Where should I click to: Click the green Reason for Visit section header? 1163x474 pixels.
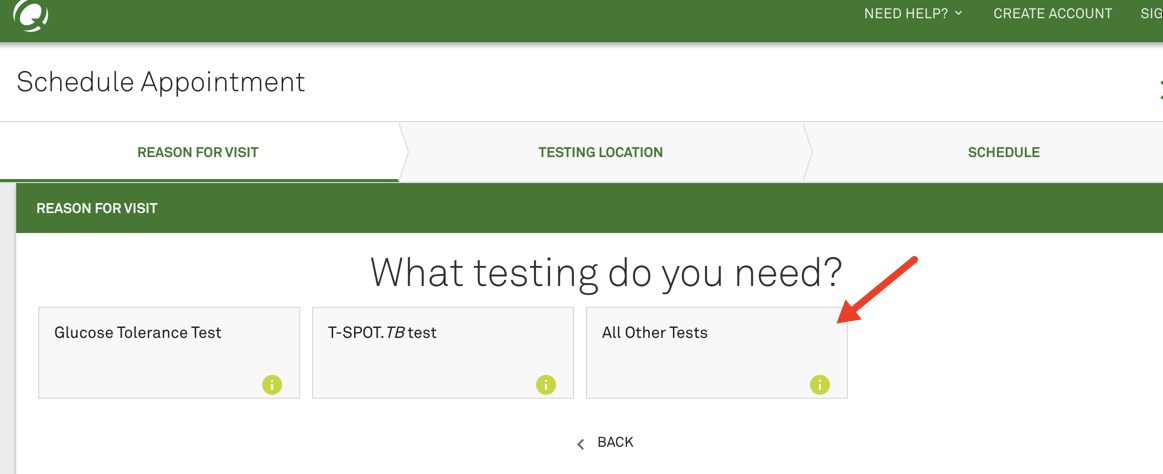(x=97, y=208)
